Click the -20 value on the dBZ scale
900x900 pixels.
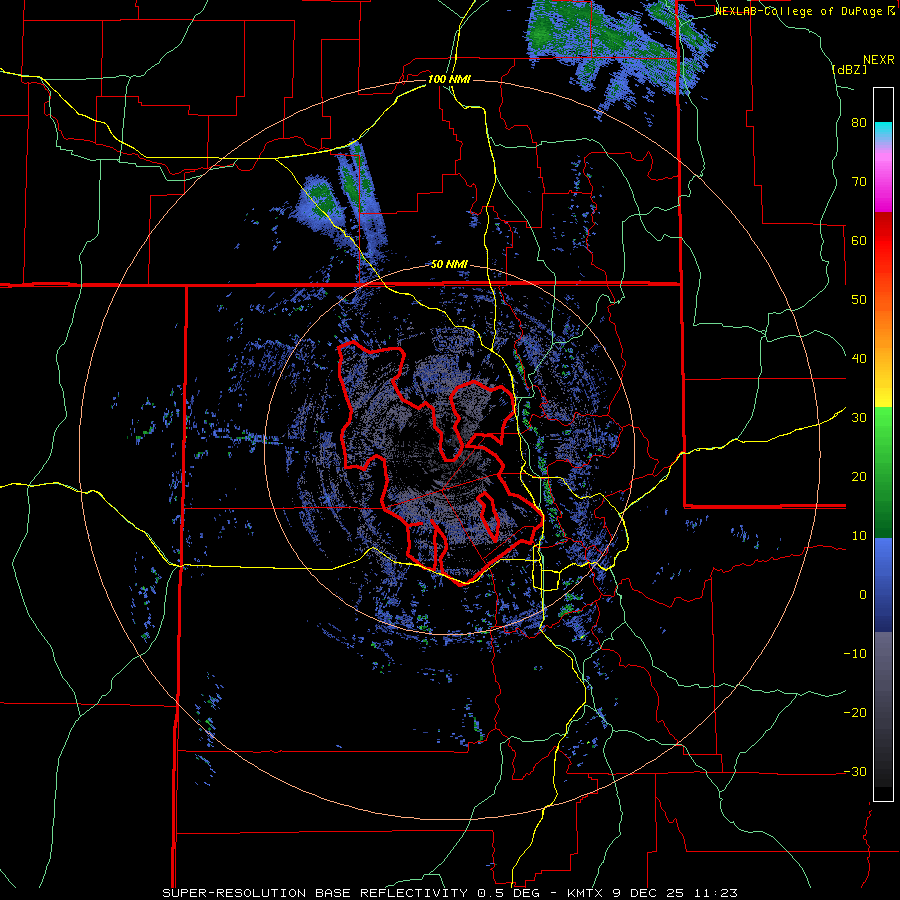[x=855, y=712]
